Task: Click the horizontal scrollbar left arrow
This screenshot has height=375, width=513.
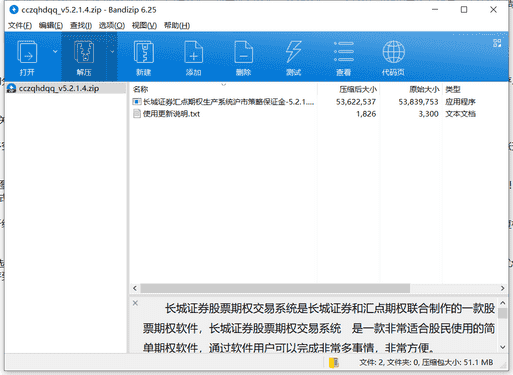Action: click(x=135, y=288)
